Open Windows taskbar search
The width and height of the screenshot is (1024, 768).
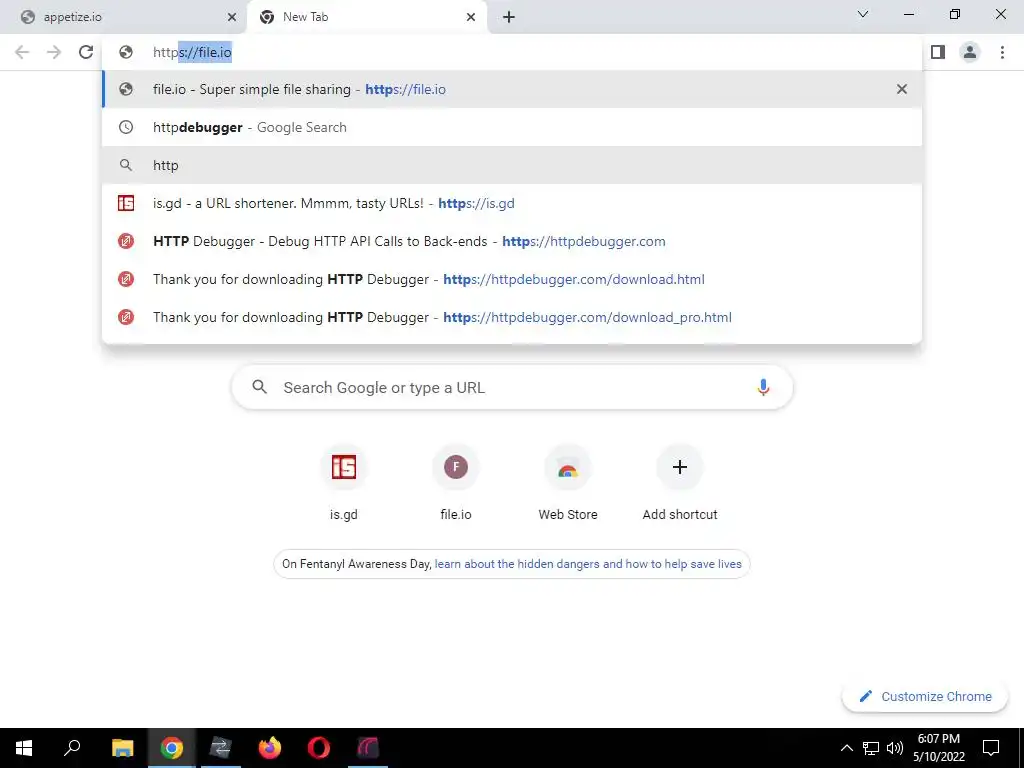pos(72,748)
